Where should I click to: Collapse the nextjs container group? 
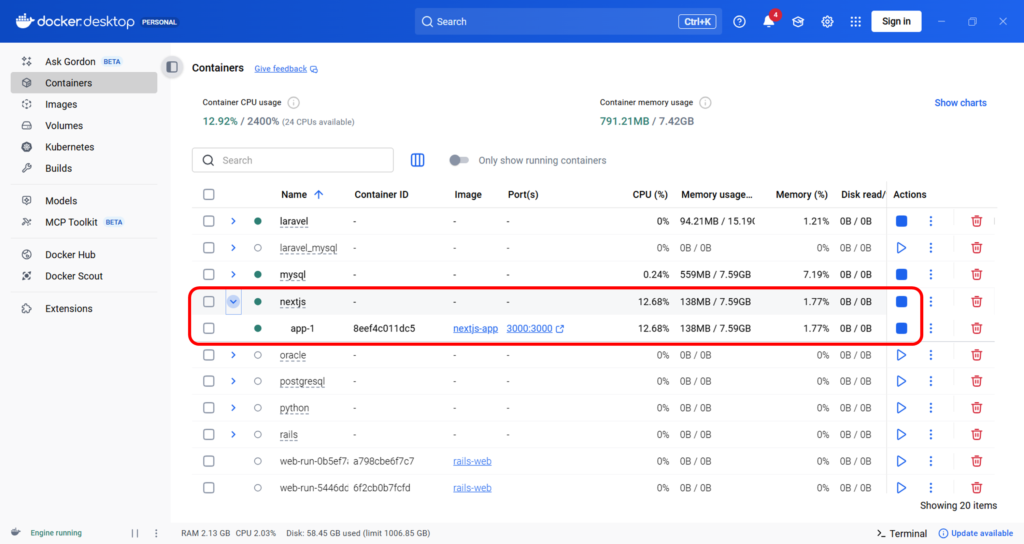click(x=233, y=301)
